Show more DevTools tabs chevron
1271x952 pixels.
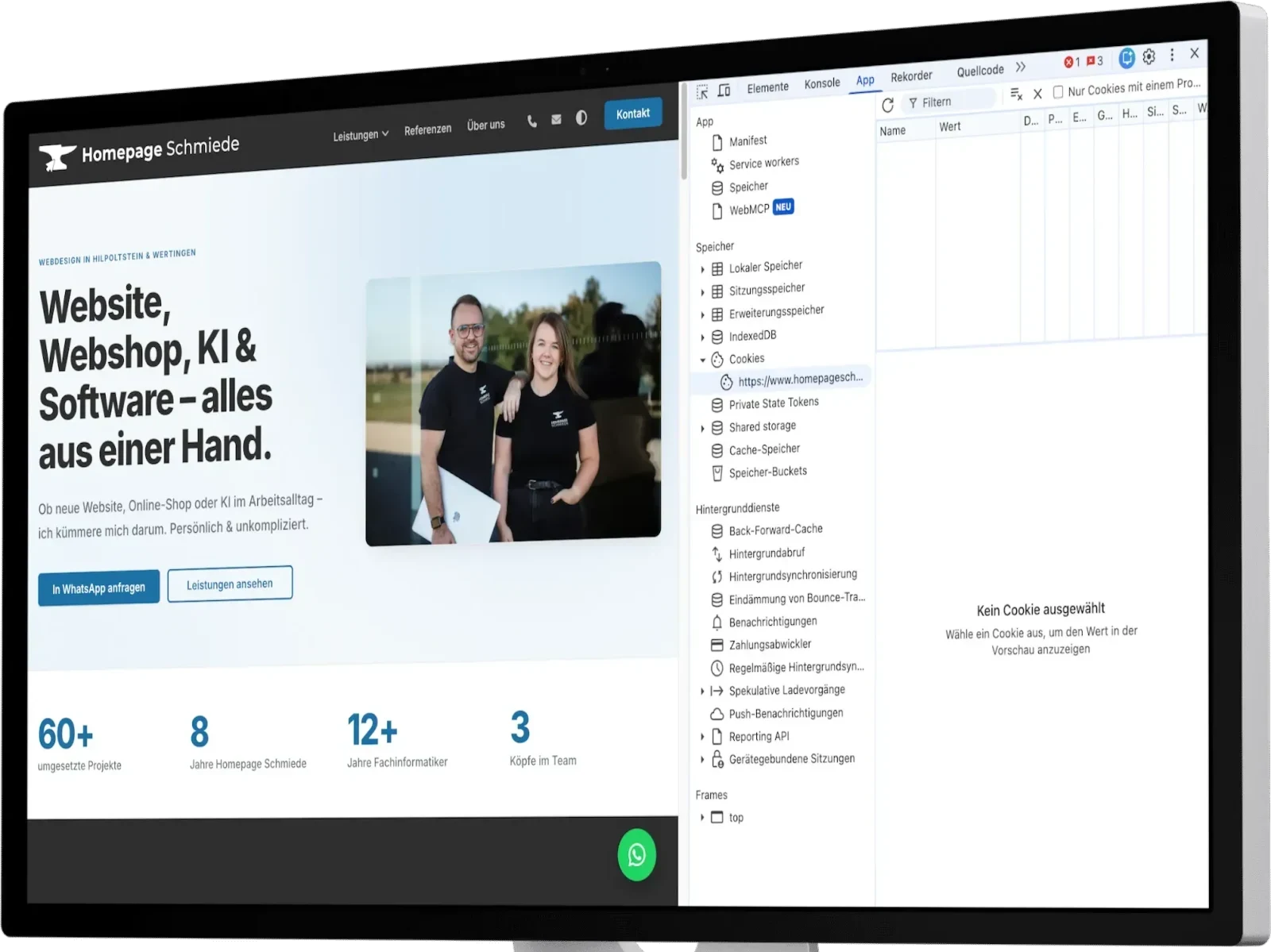click(x=1021, y=67)
